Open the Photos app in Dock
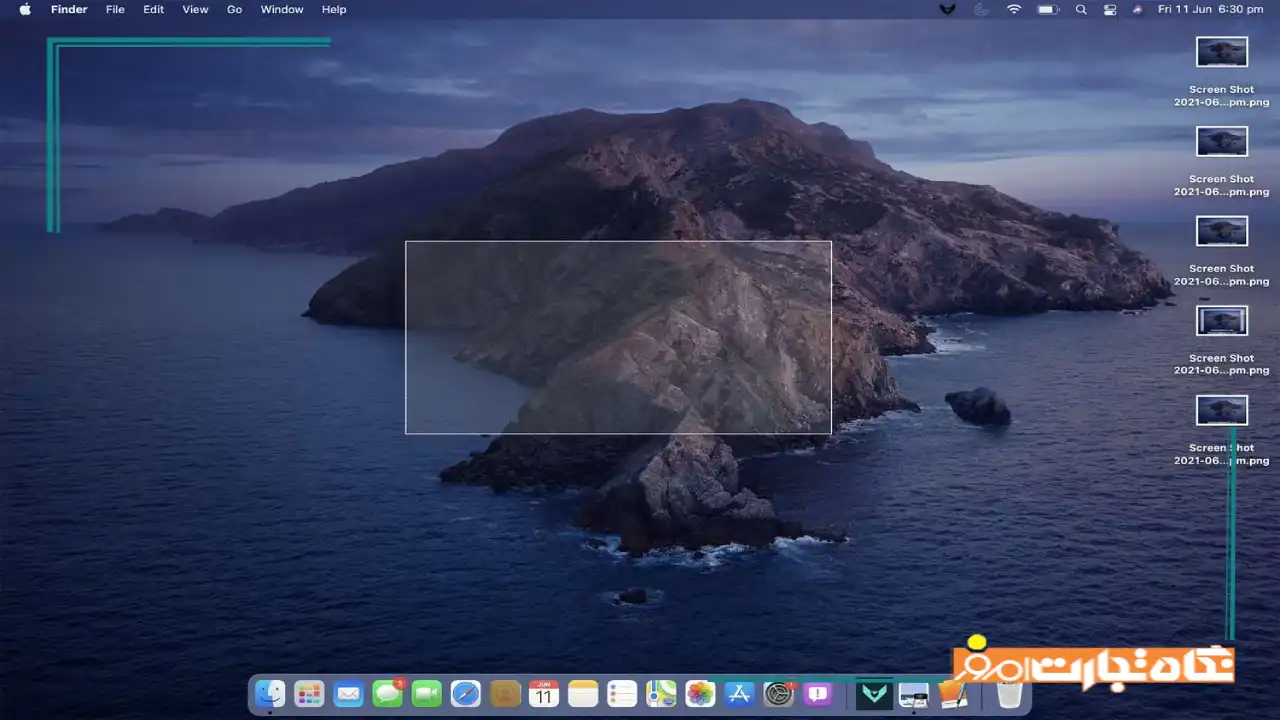Screen dimensions: 1280x720 coord(700,693)
